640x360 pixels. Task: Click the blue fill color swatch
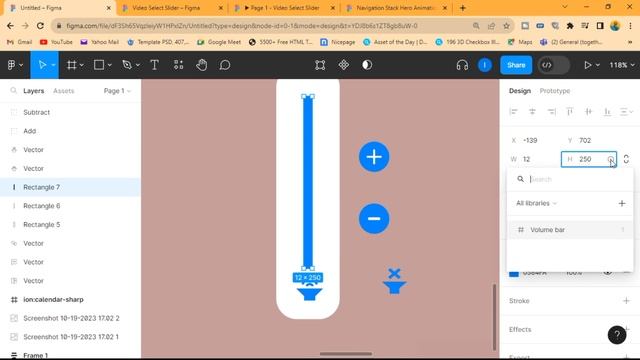[514, 273]
